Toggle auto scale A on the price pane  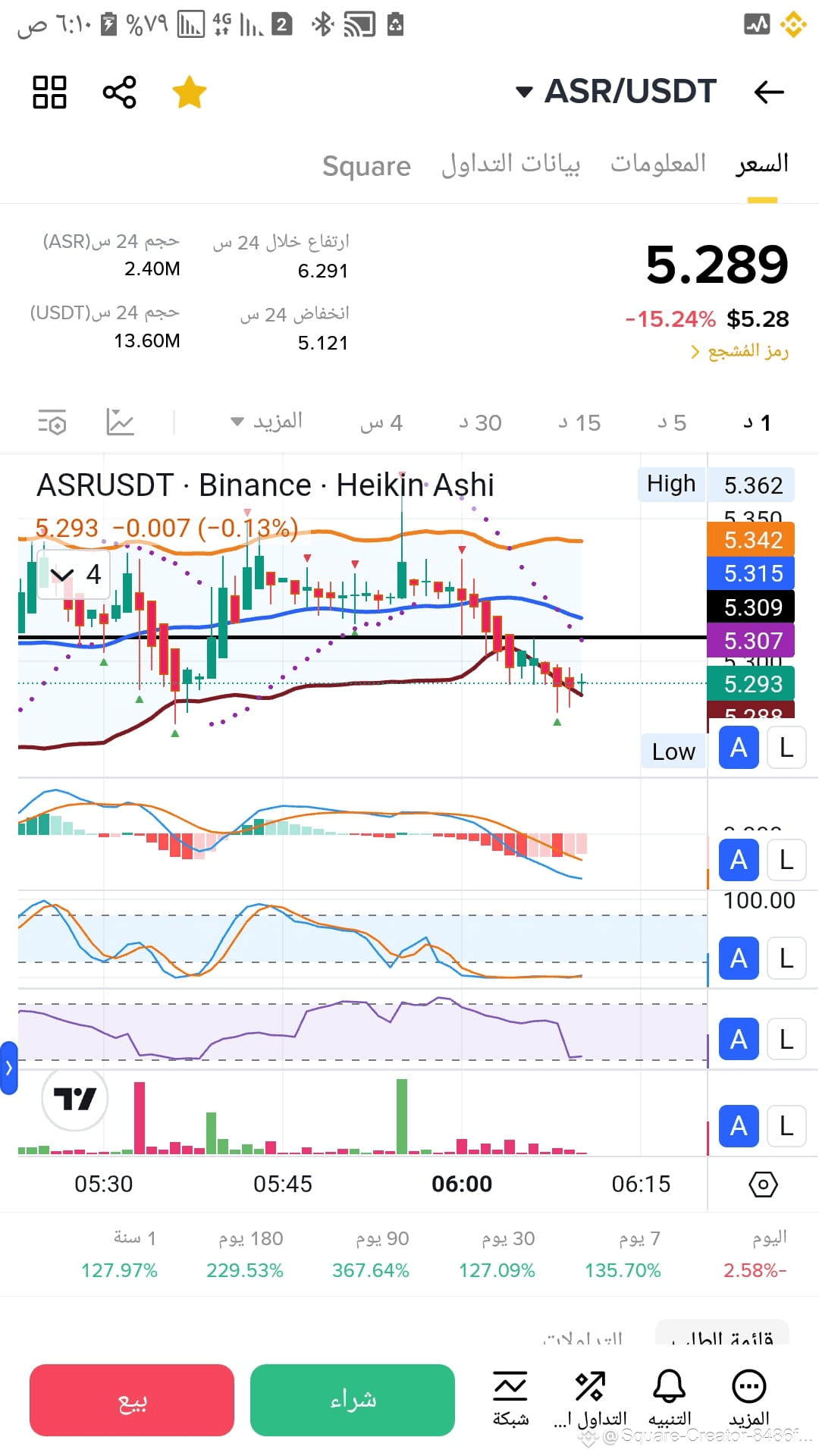pos(739,748)
